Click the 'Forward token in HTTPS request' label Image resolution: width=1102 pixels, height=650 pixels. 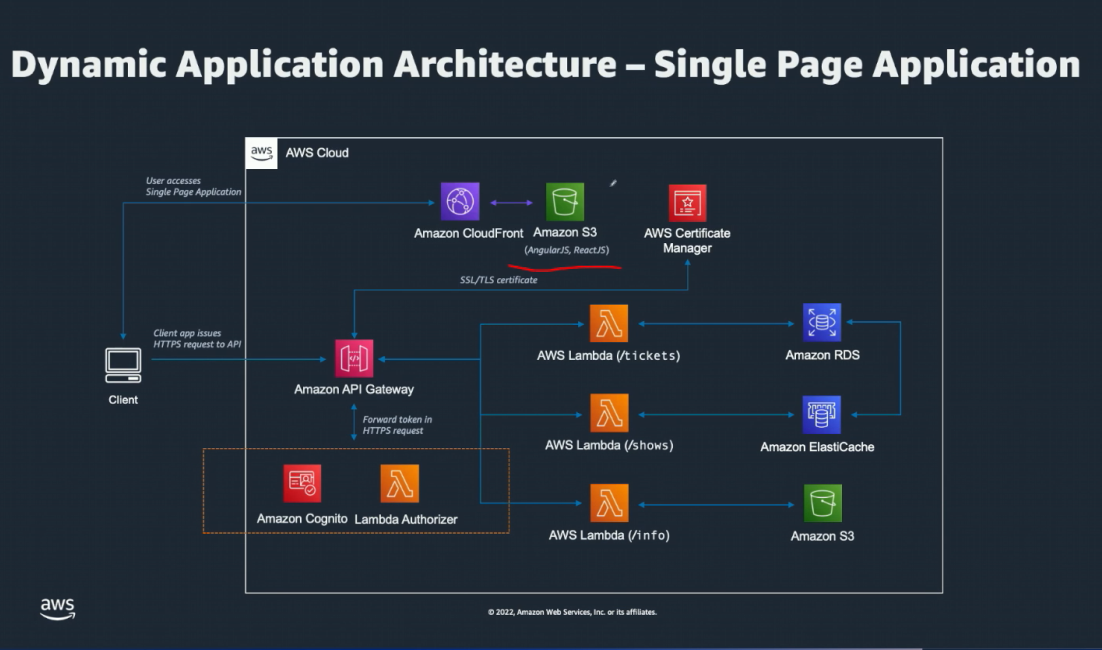point(397,425)
